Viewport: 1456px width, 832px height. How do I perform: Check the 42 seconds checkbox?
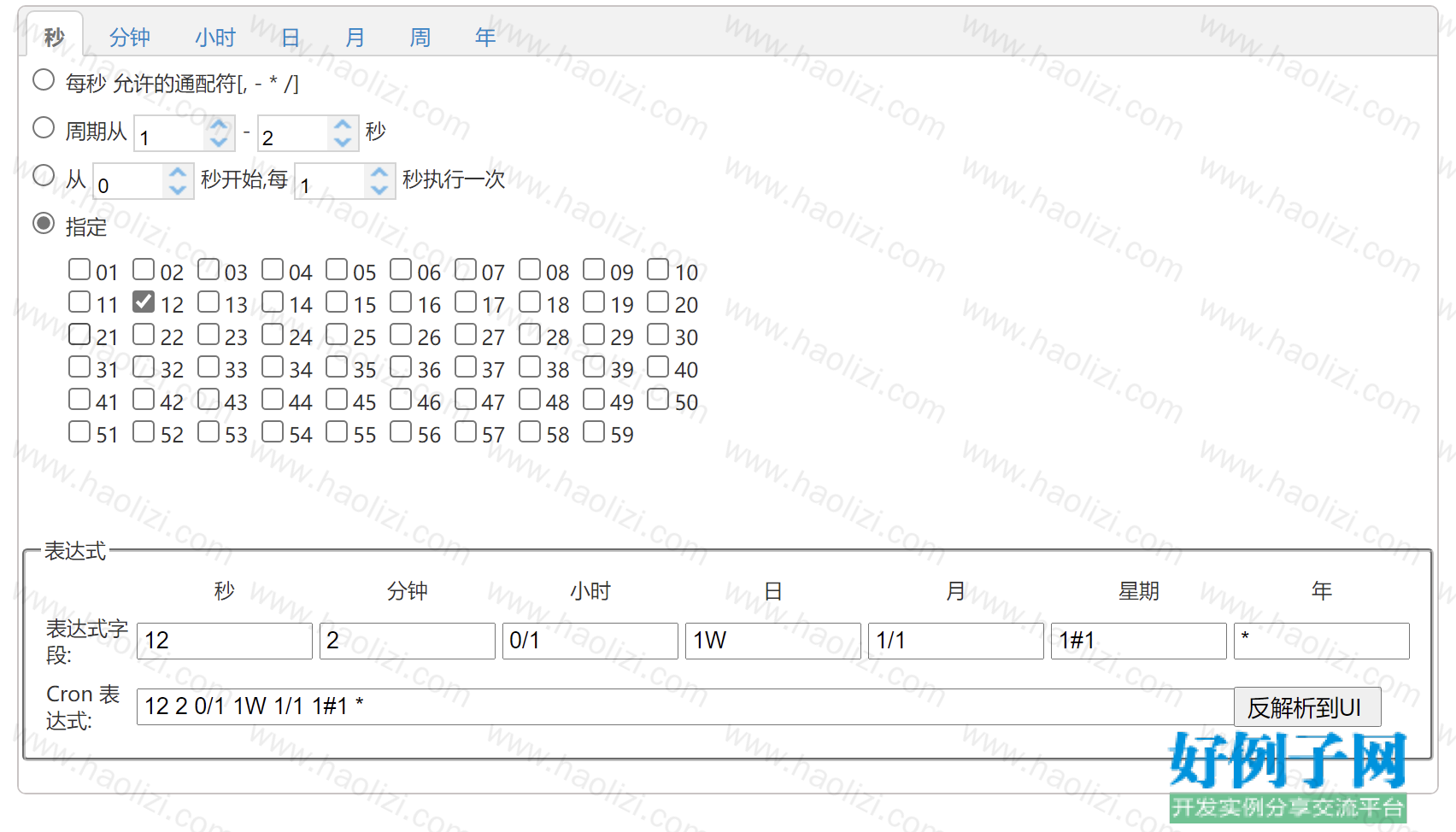coord(144,400)
